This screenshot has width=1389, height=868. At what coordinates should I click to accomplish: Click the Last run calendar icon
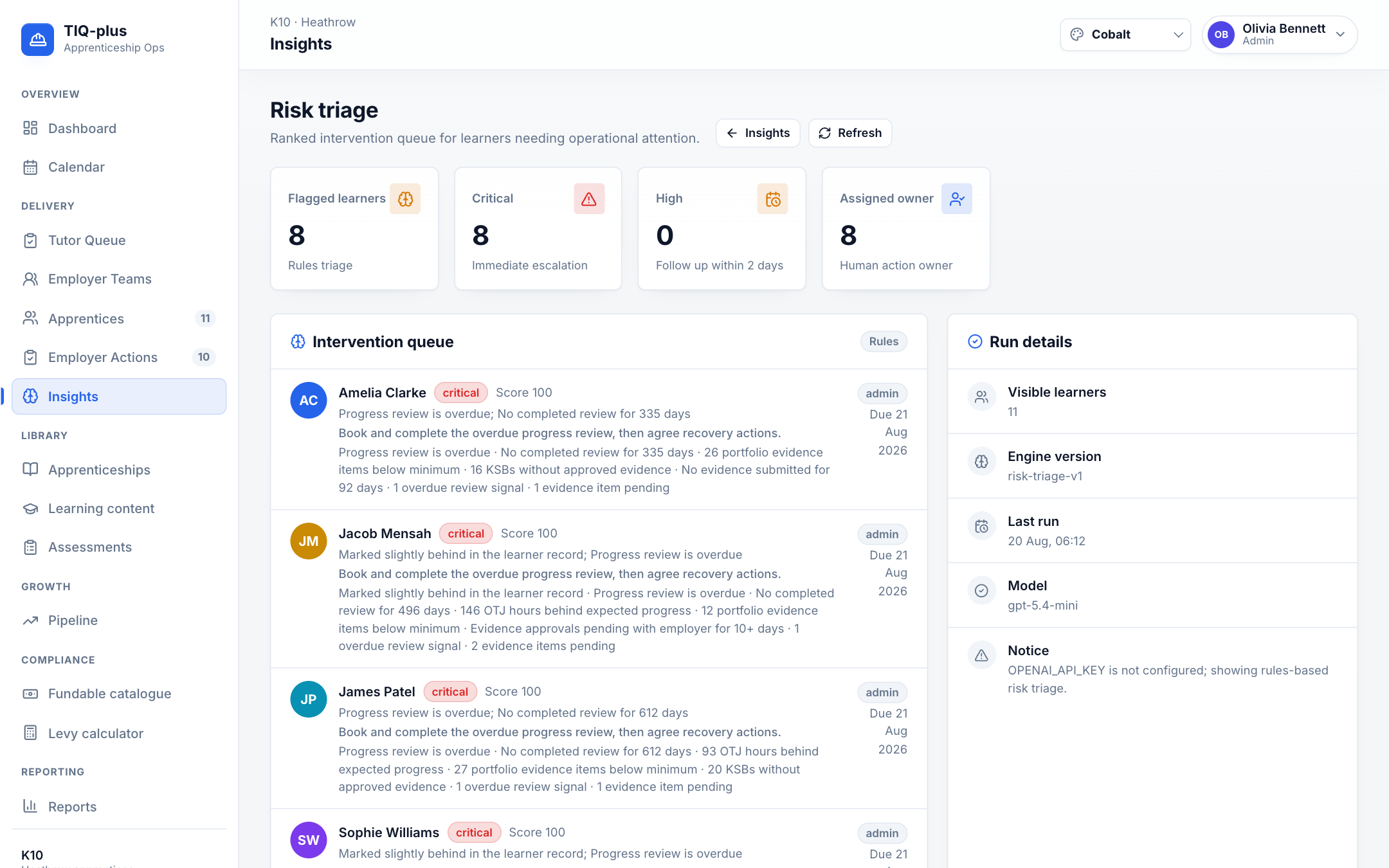click(x=981, y=527)
